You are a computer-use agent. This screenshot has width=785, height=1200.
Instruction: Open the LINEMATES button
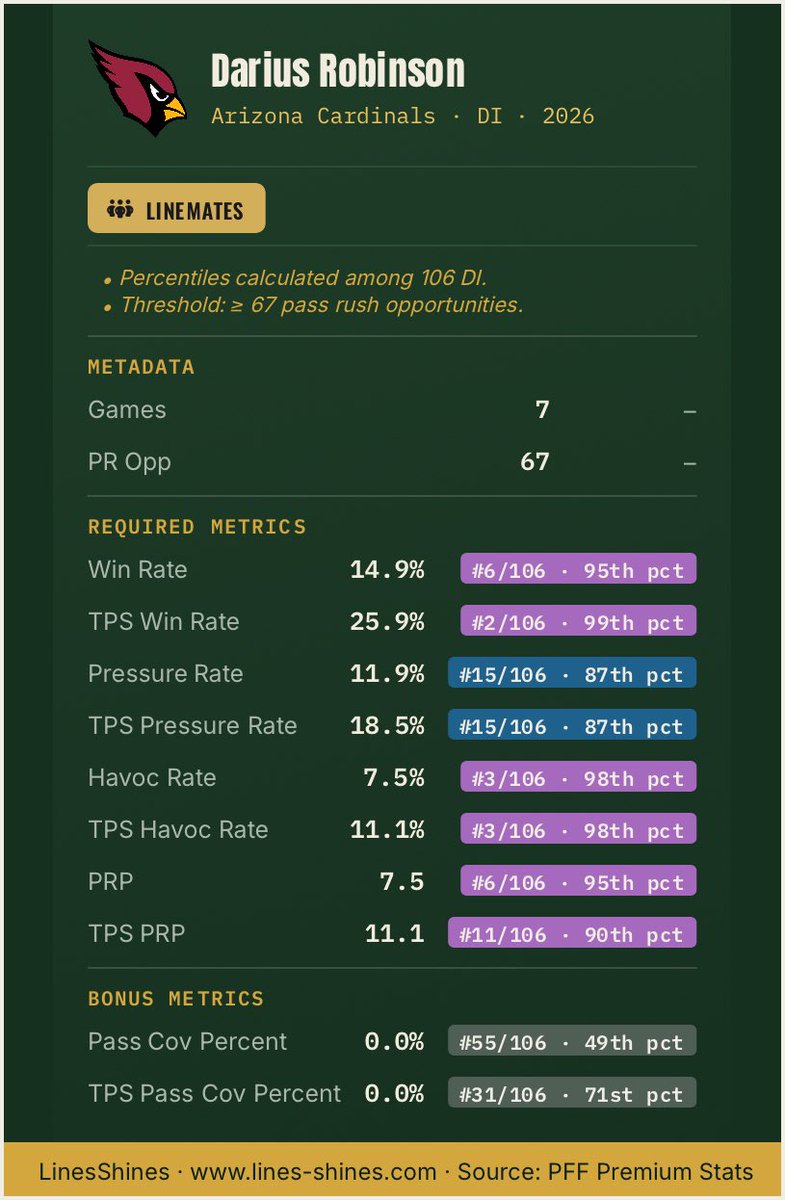pyautogui.click(x=177, y=208)
